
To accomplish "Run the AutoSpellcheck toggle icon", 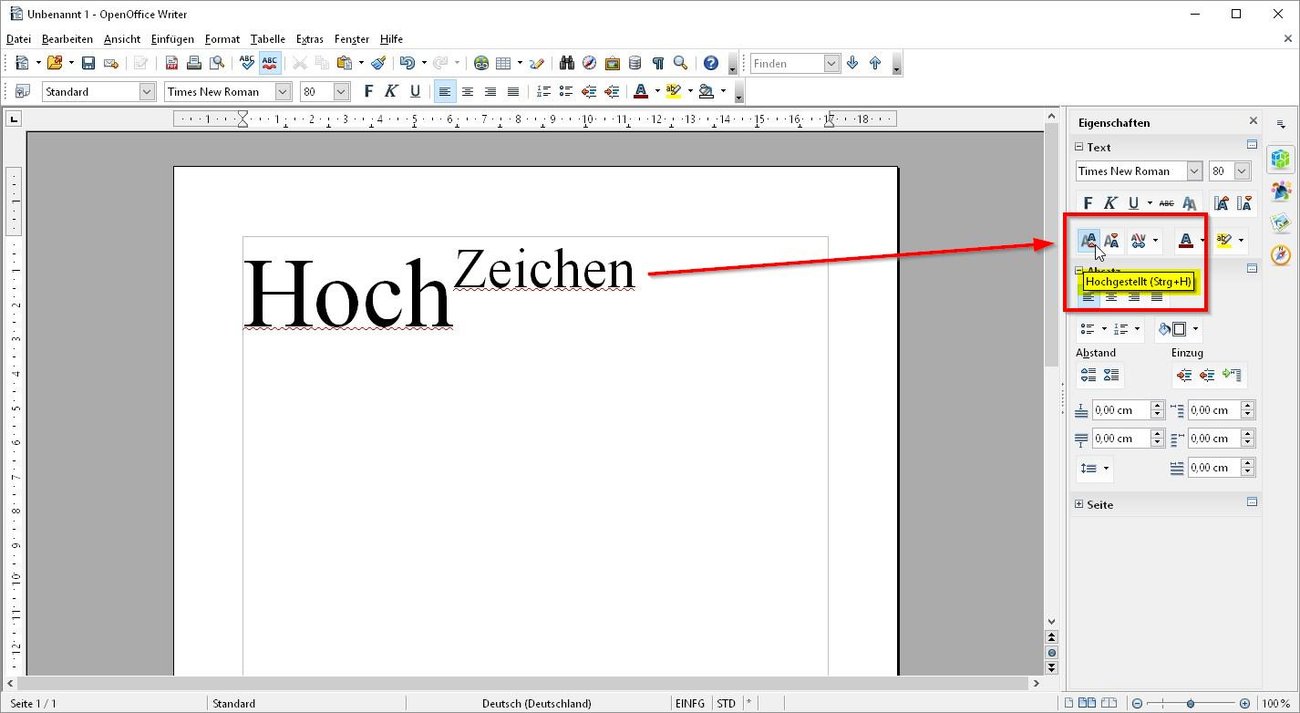I will coord(268,63).
